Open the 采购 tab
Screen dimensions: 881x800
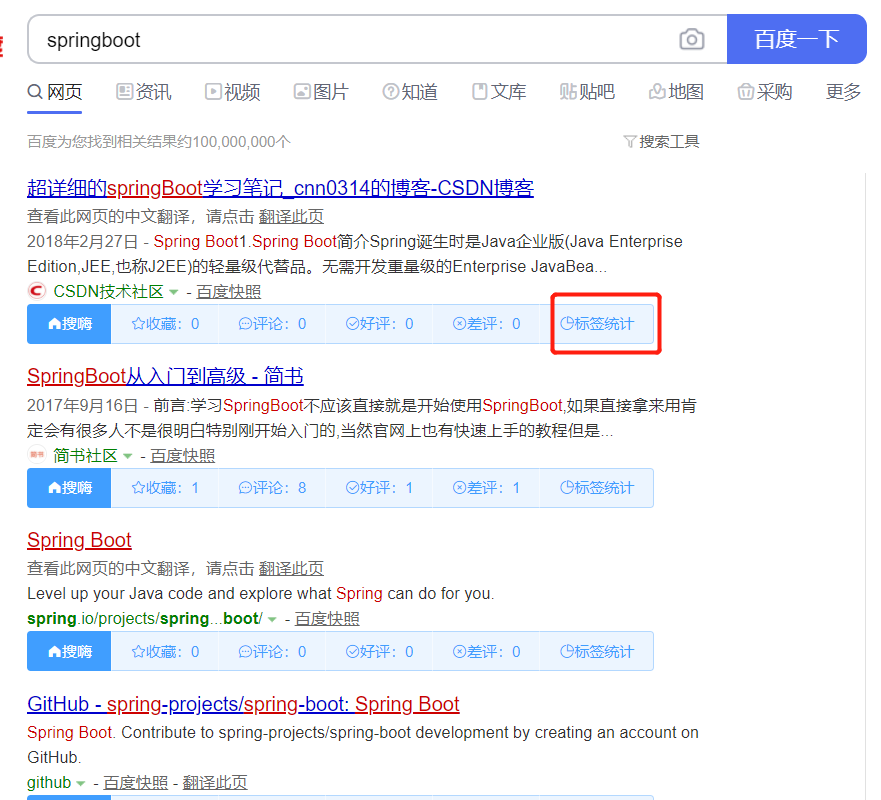pos(765,92)
